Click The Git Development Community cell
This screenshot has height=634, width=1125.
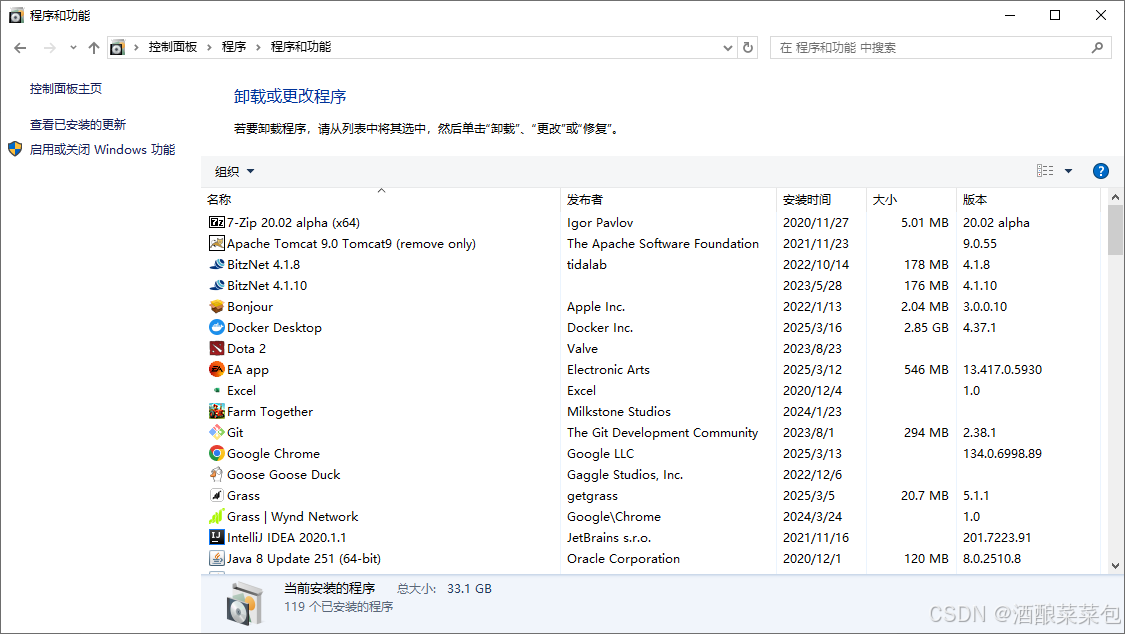[x=662, y=432]
